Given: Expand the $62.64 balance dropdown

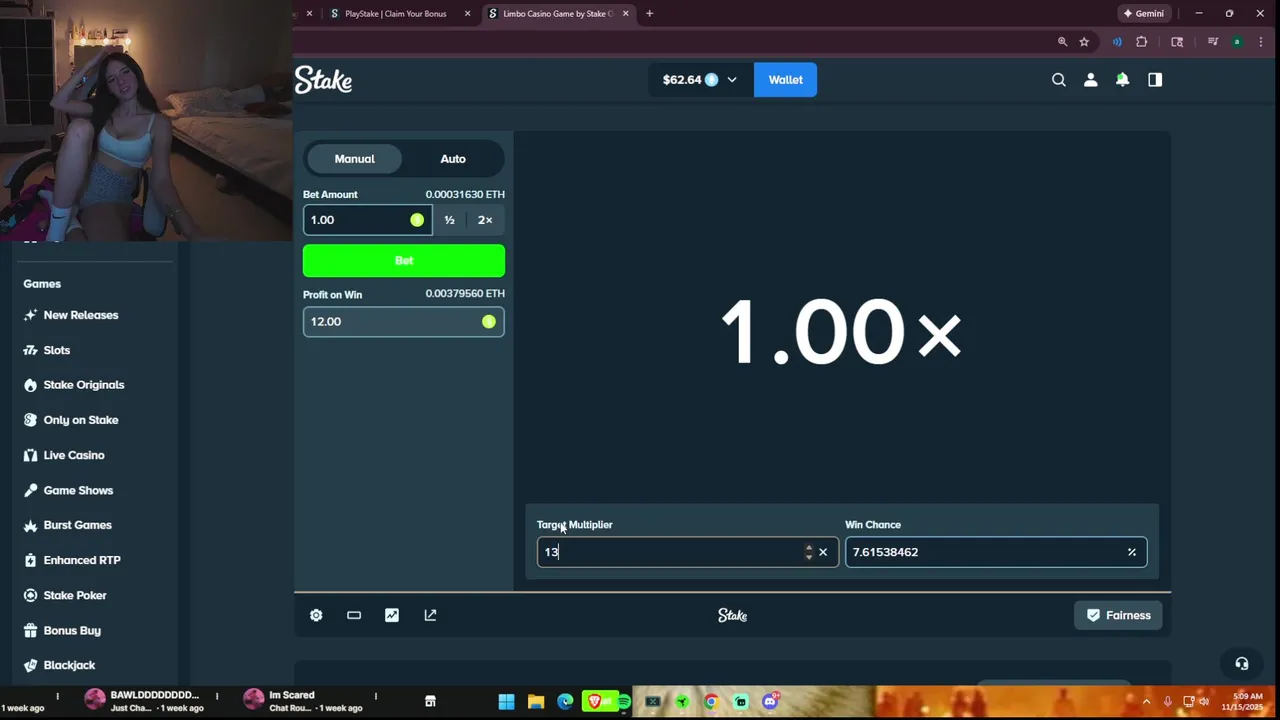Looking at the screenshot, I should pos(732,80).
